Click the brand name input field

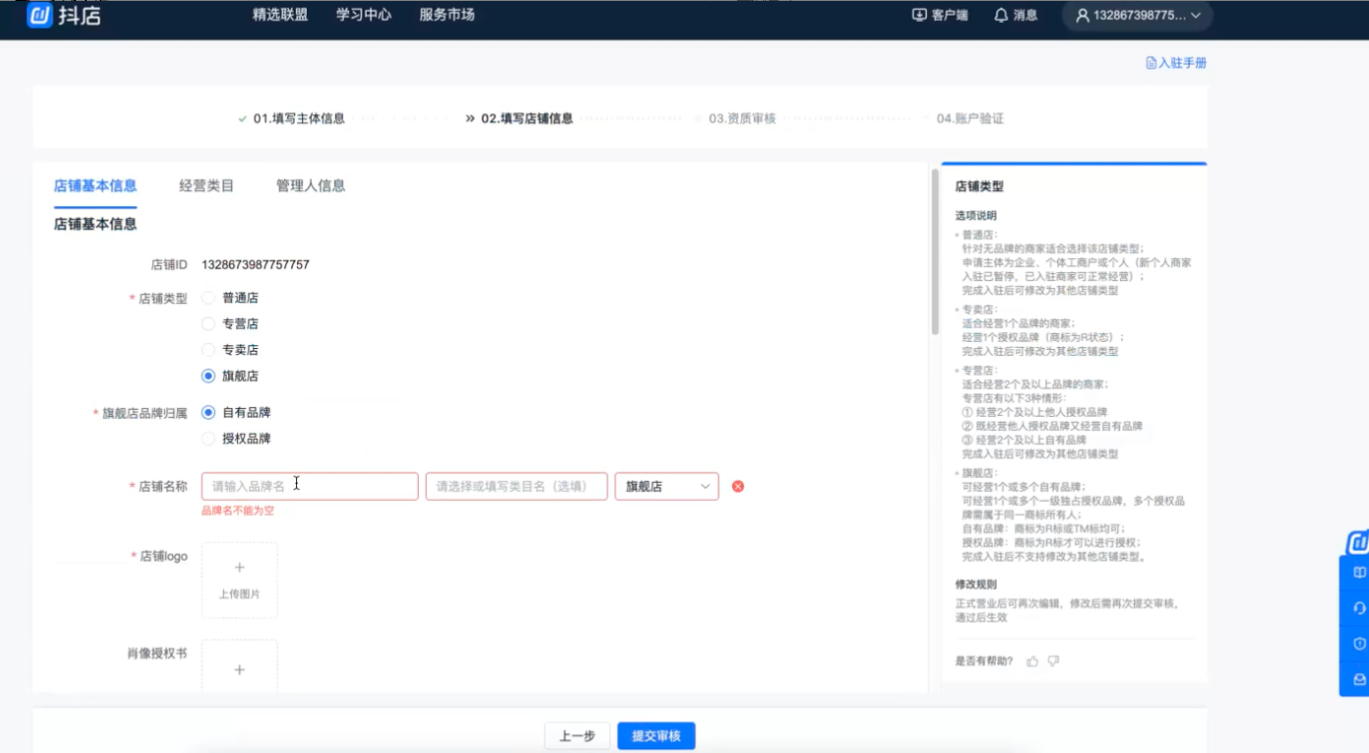309,486
